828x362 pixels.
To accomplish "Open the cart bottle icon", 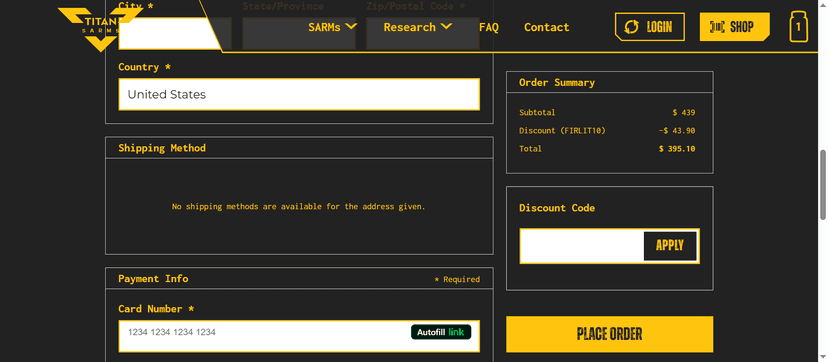I will tap(798, 26).
